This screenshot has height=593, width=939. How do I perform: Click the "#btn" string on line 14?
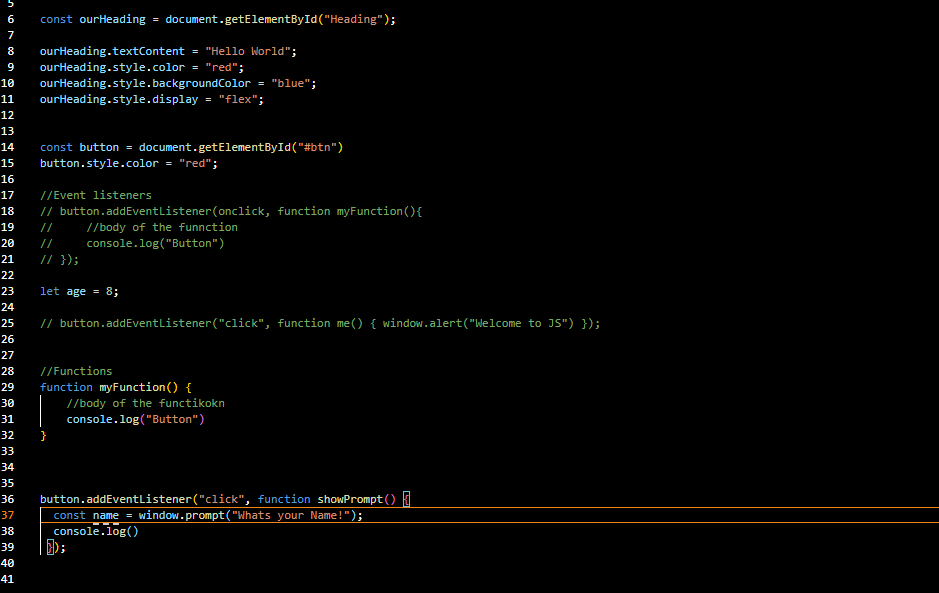click(x=317, y=147)
